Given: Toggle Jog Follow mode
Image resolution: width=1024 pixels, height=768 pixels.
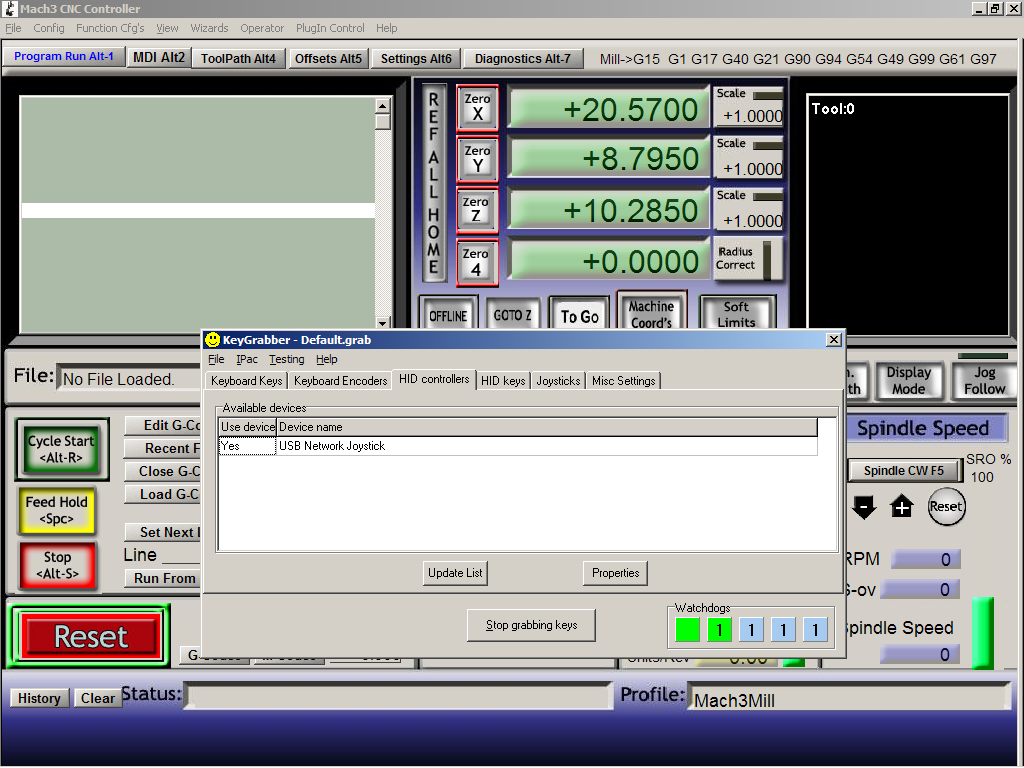Looking at the screenshot, I should (x=984, y=381).
